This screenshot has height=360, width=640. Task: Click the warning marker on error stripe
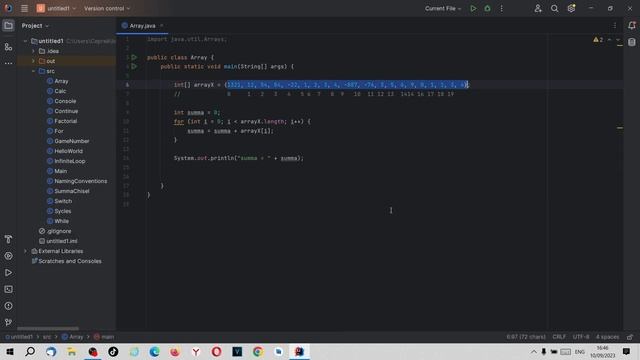[620, 128]
